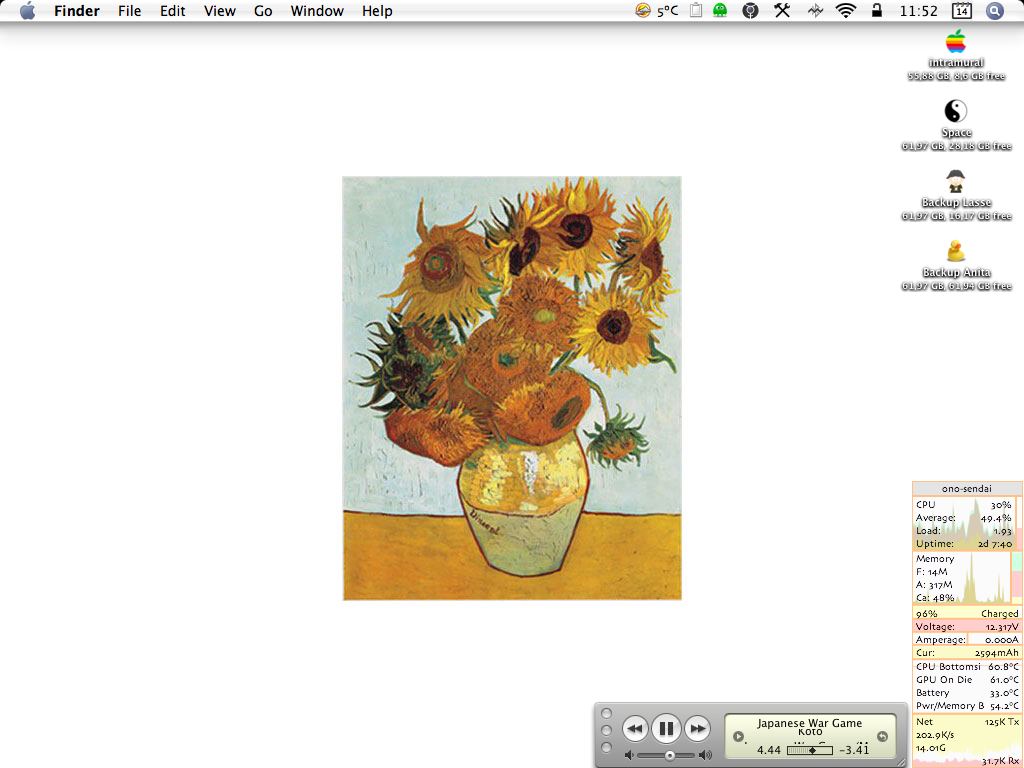Click the Memory label in the monitor

(x=935, y=559)
